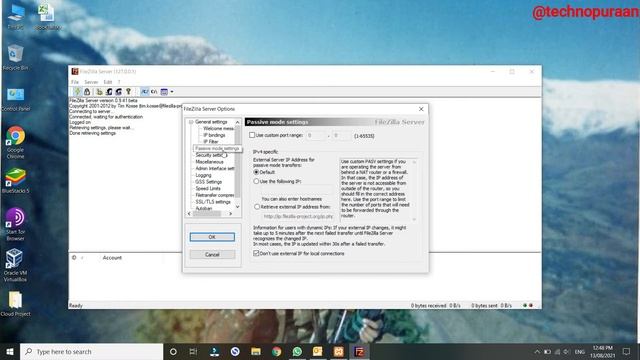Viewport: 640px width, 360px height.
Task: Open Control Panel desktop shortcut
Action: point(16,99)
